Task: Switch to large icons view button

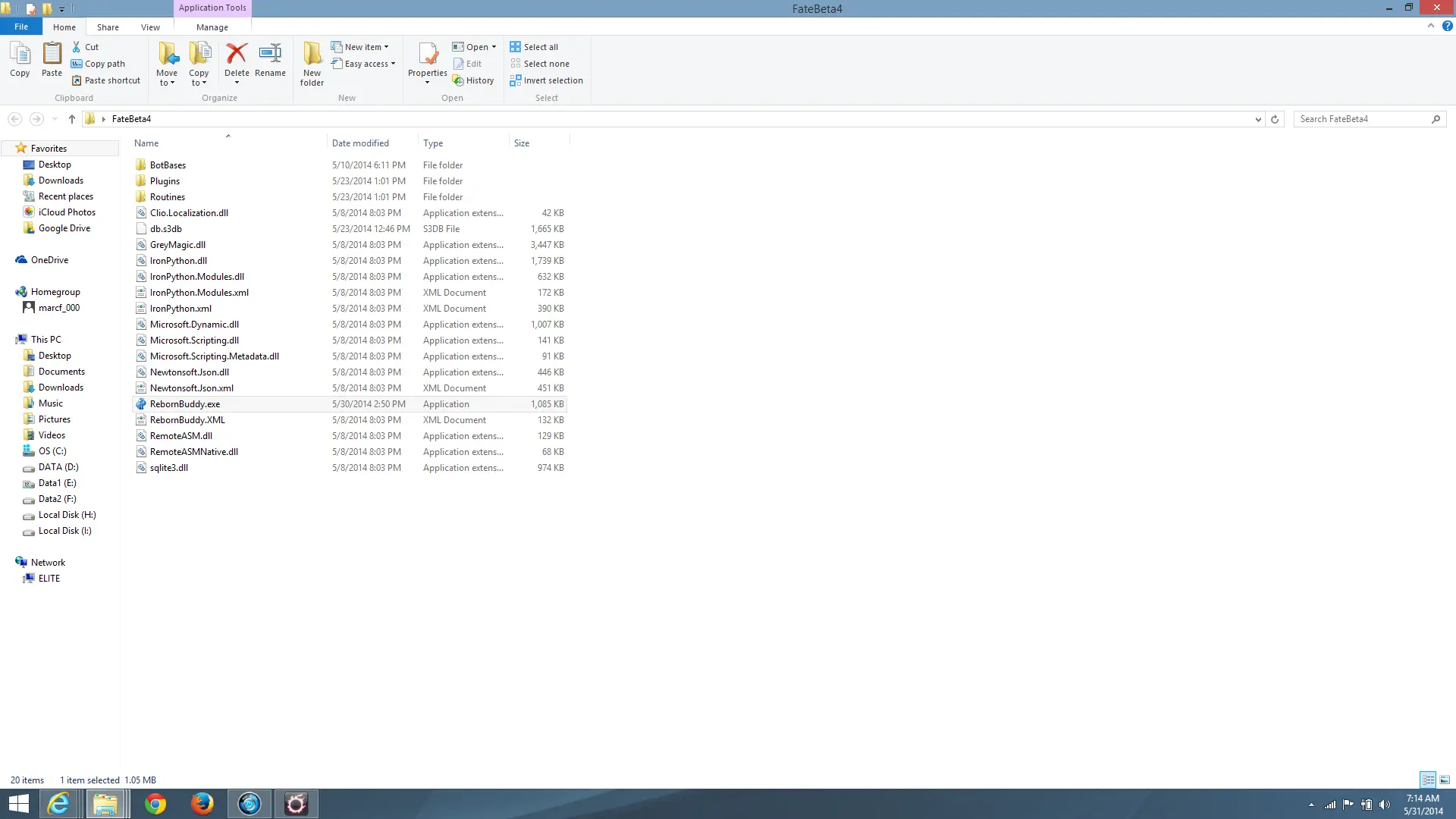Action: (x=1445, y=780)
